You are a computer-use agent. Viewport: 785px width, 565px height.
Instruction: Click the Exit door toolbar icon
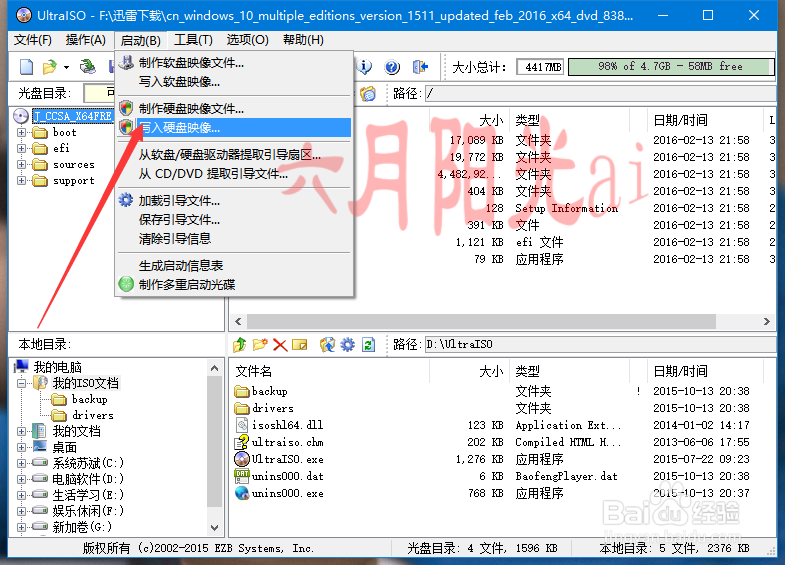point(420,67)
